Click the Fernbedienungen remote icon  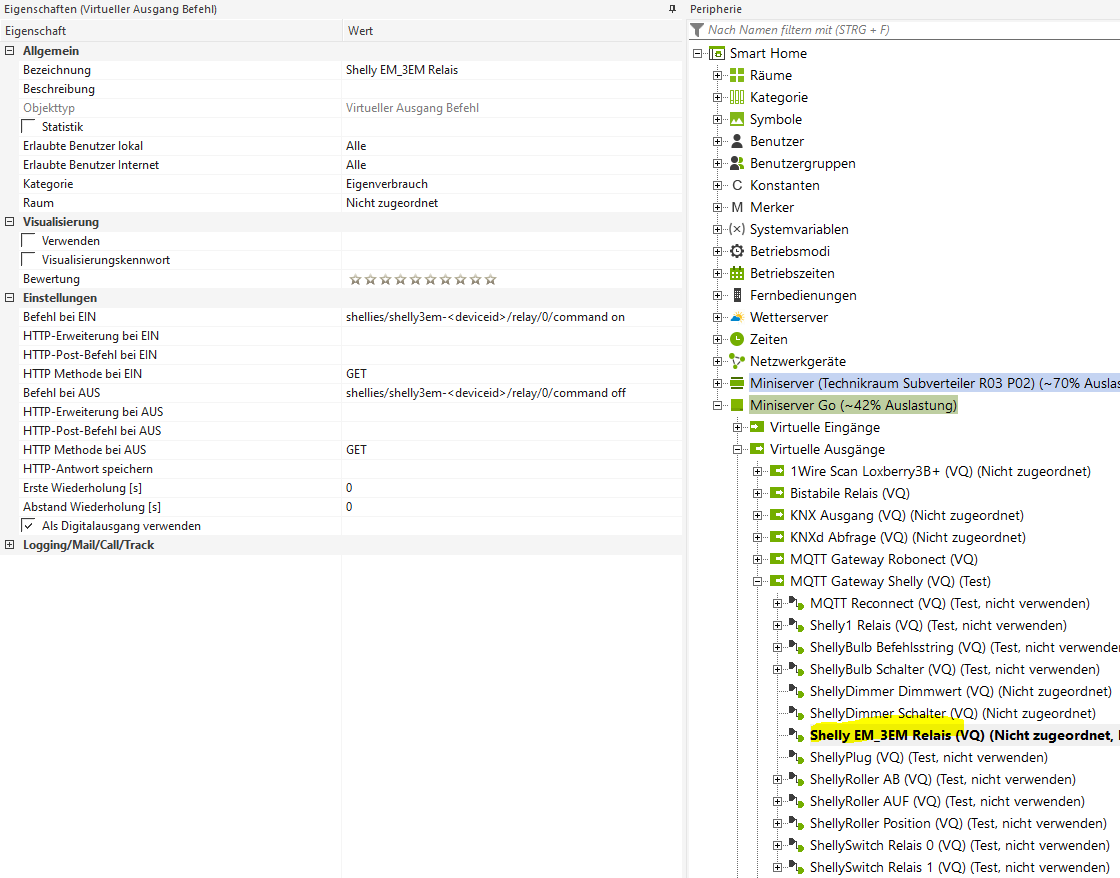pos(737,295)
